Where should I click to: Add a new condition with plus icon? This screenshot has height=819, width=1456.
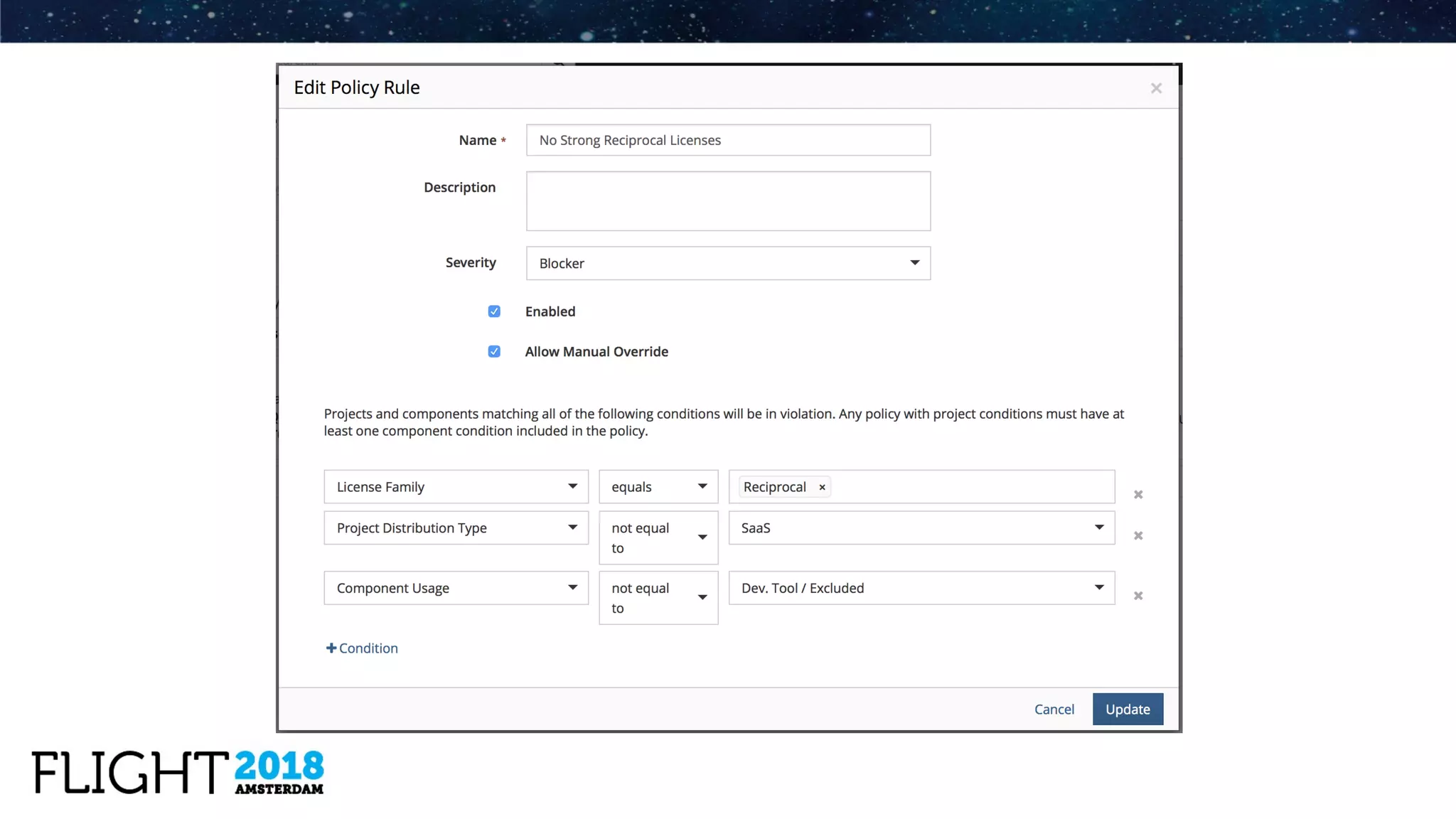[361, 648]
